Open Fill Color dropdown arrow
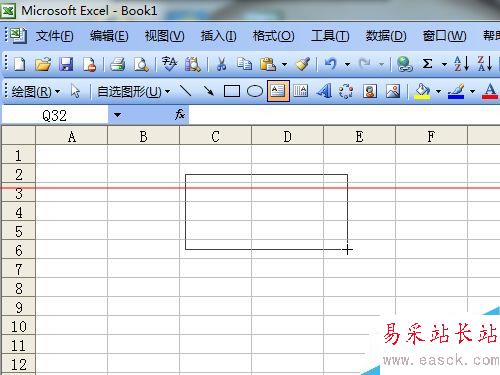Viewport: 500px width, 375px height. (x=438, y=91)
